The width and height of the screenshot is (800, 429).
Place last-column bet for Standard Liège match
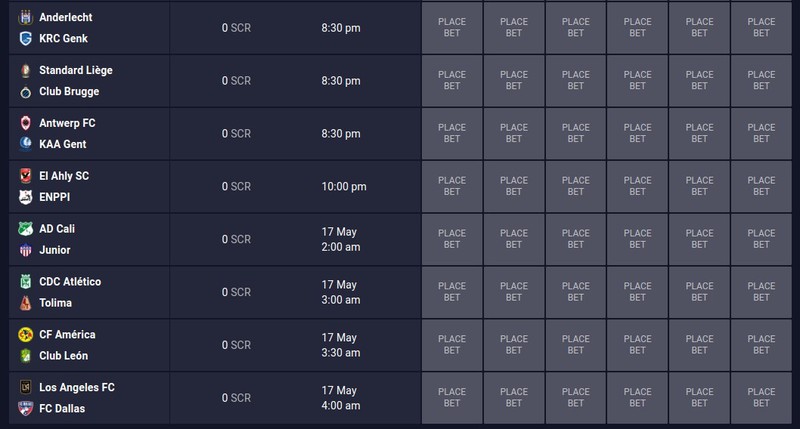[x=761, y=81]
